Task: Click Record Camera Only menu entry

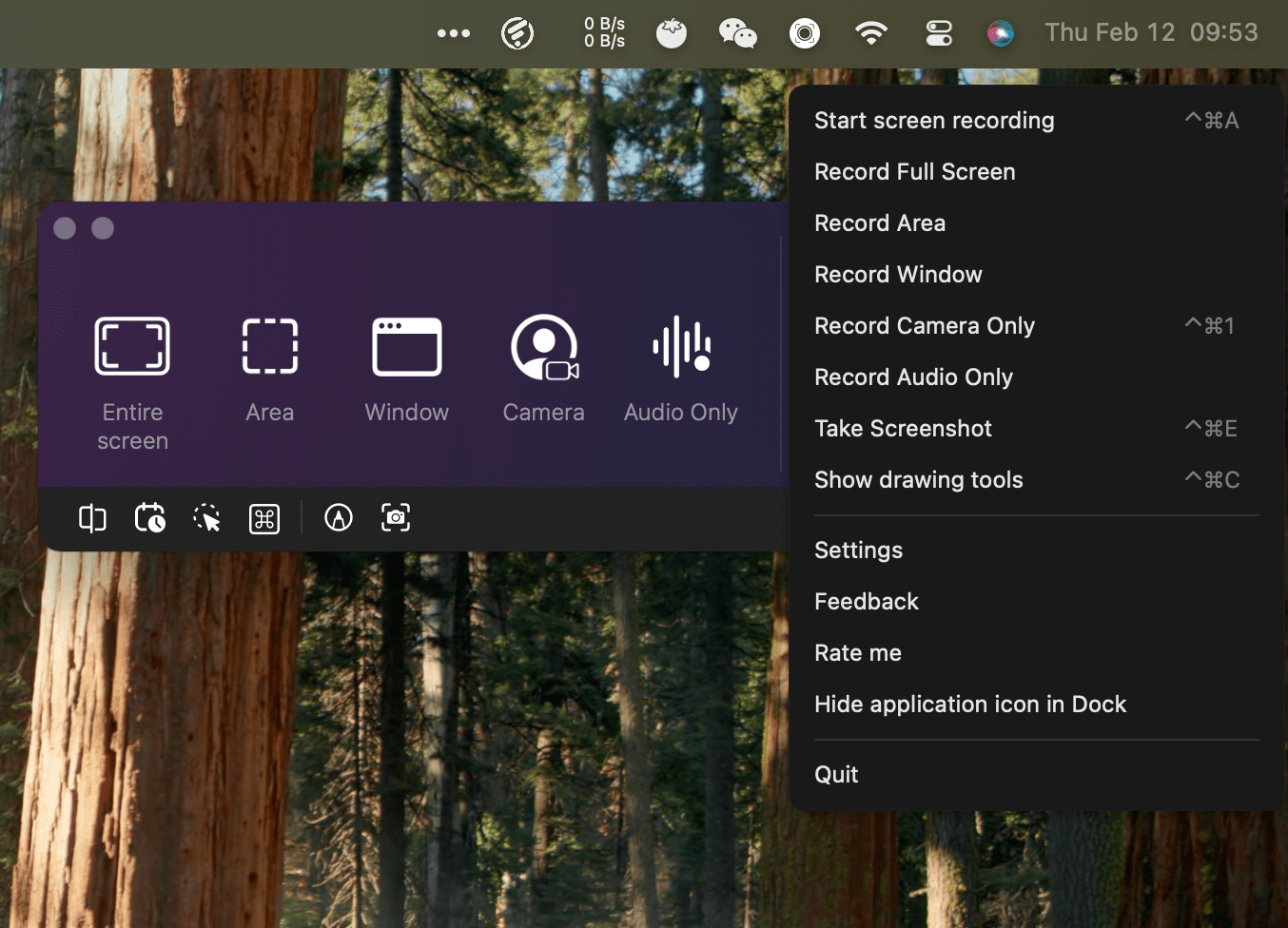Action: (x=924, y=326)
